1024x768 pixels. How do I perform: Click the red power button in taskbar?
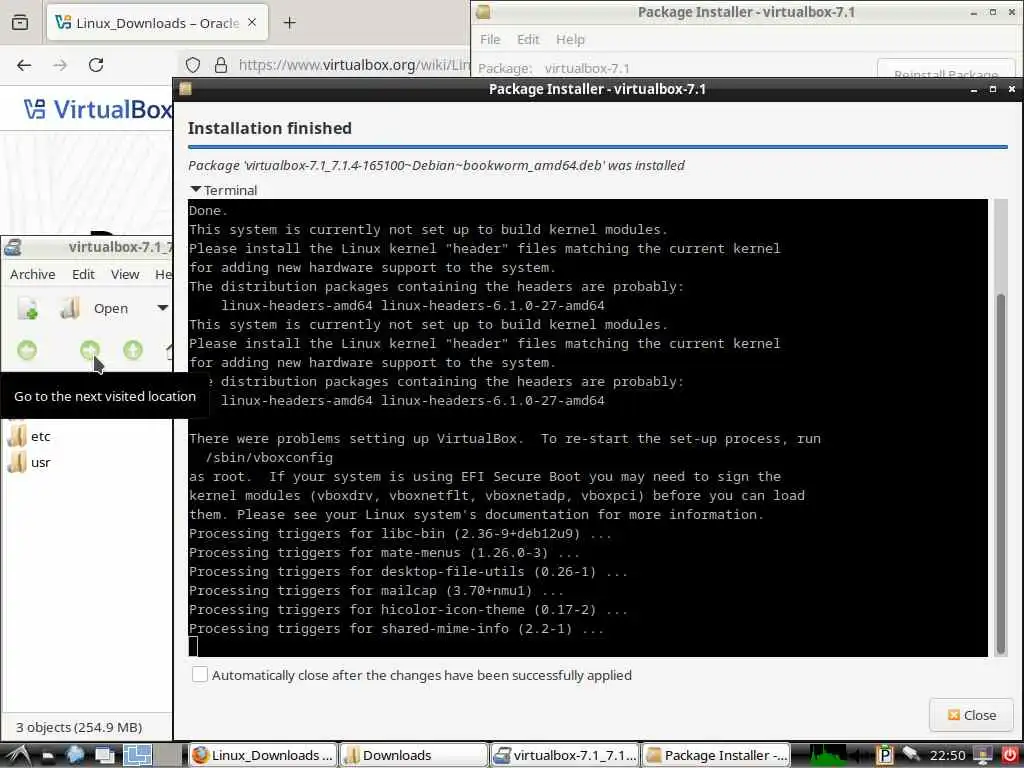click(x=1009, y=755)
